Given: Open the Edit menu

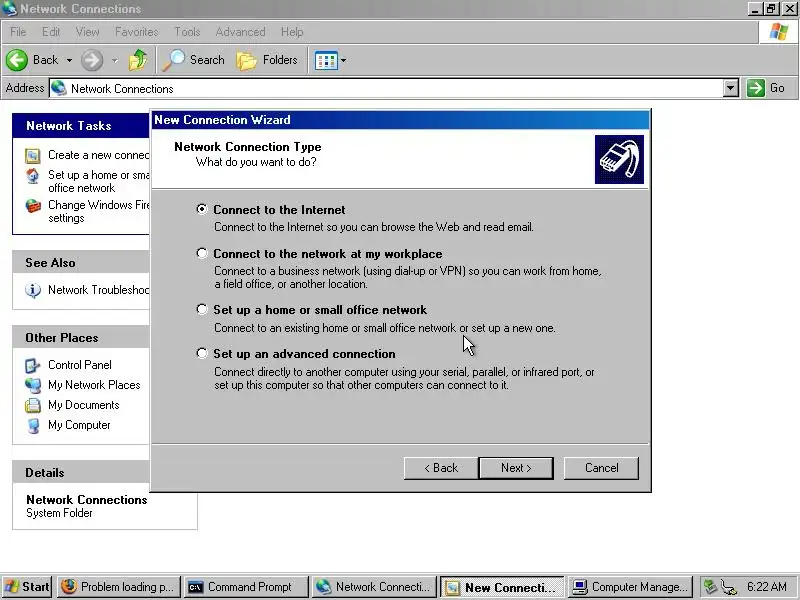Looking at the screenshot, I should click(51, 32).
